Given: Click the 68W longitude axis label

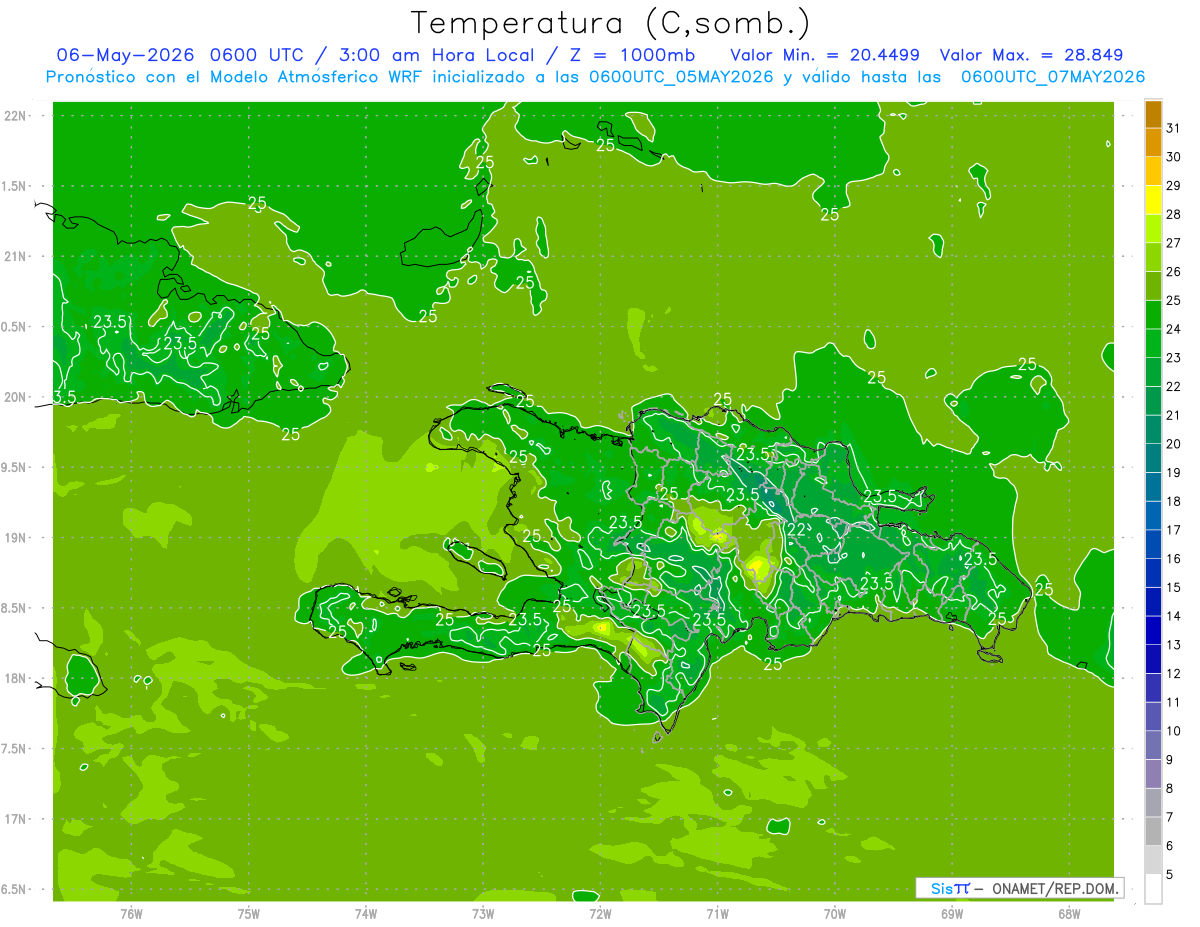Looking at the screenshot, I should pyautogui.click(x=1068, y=913).
